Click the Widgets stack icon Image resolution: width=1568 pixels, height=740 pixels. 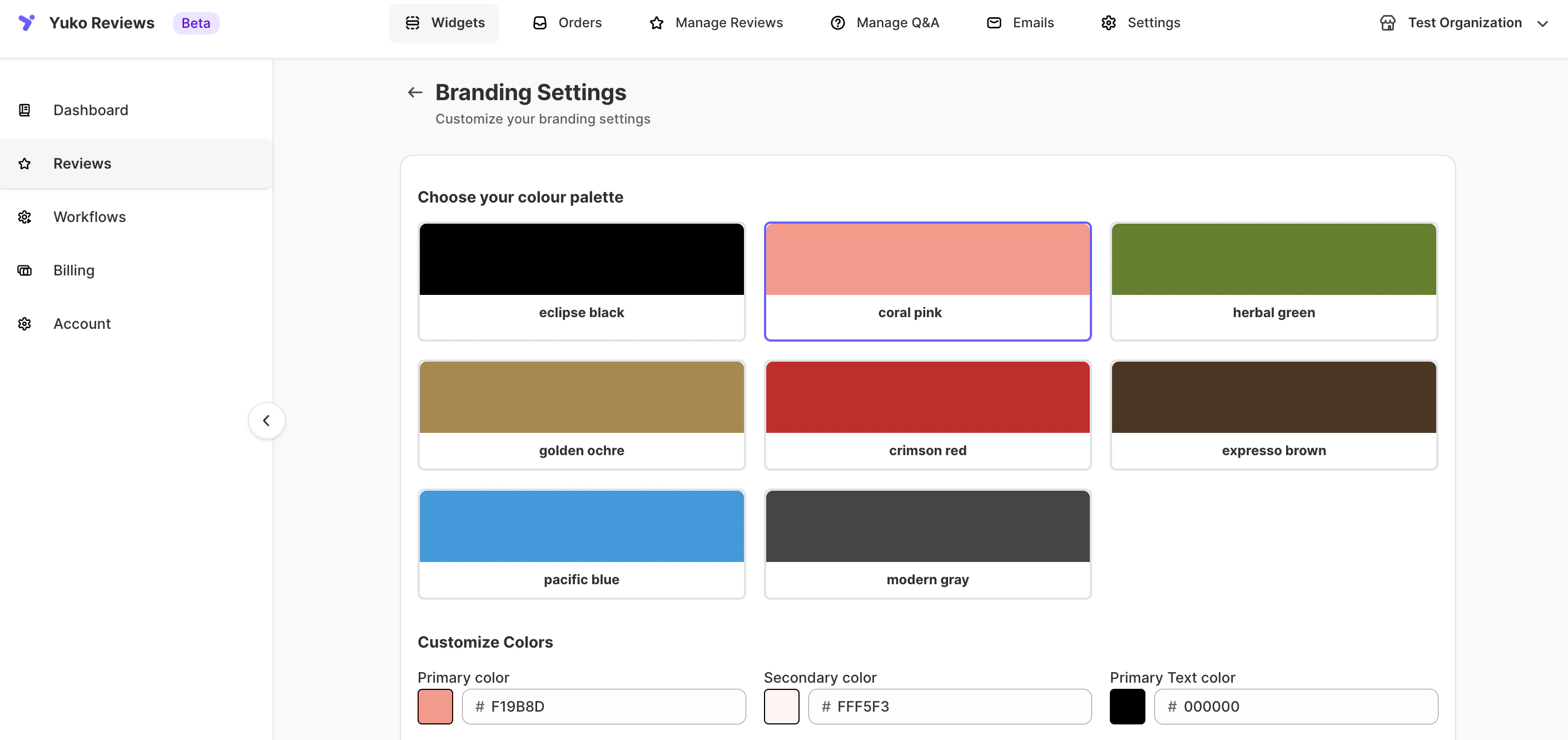click(x=413, y=23)
